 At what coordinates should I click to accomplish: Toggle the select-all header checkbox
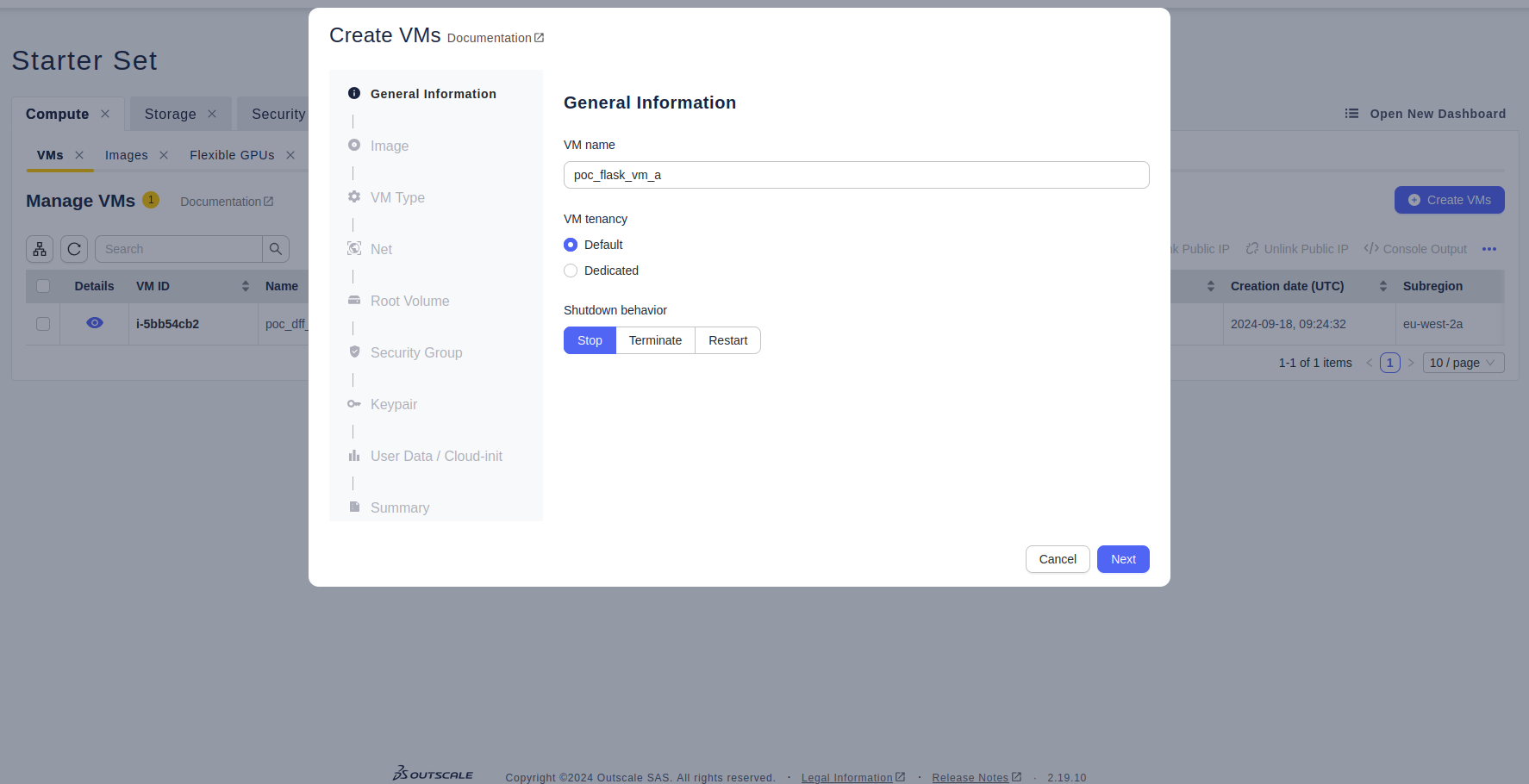tap(43, 286)
